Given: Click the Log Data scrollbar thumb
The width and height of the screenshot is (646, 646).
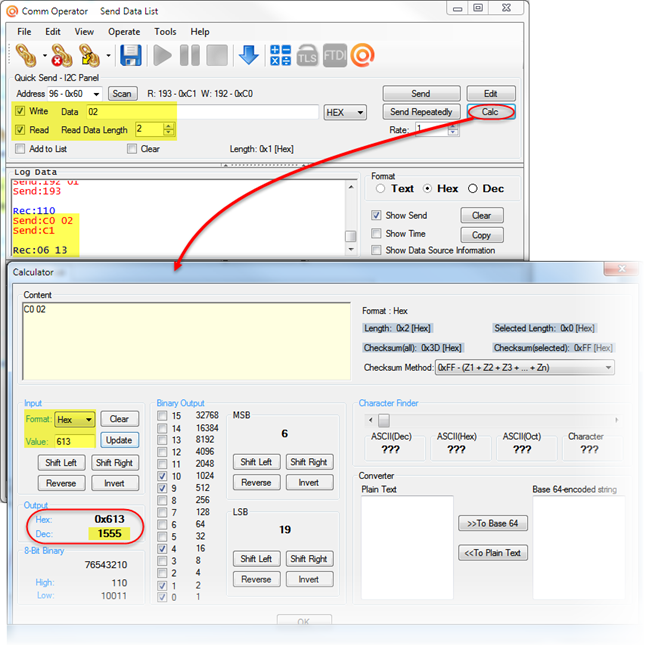Looking at the screenshot, I should point(351,236).
